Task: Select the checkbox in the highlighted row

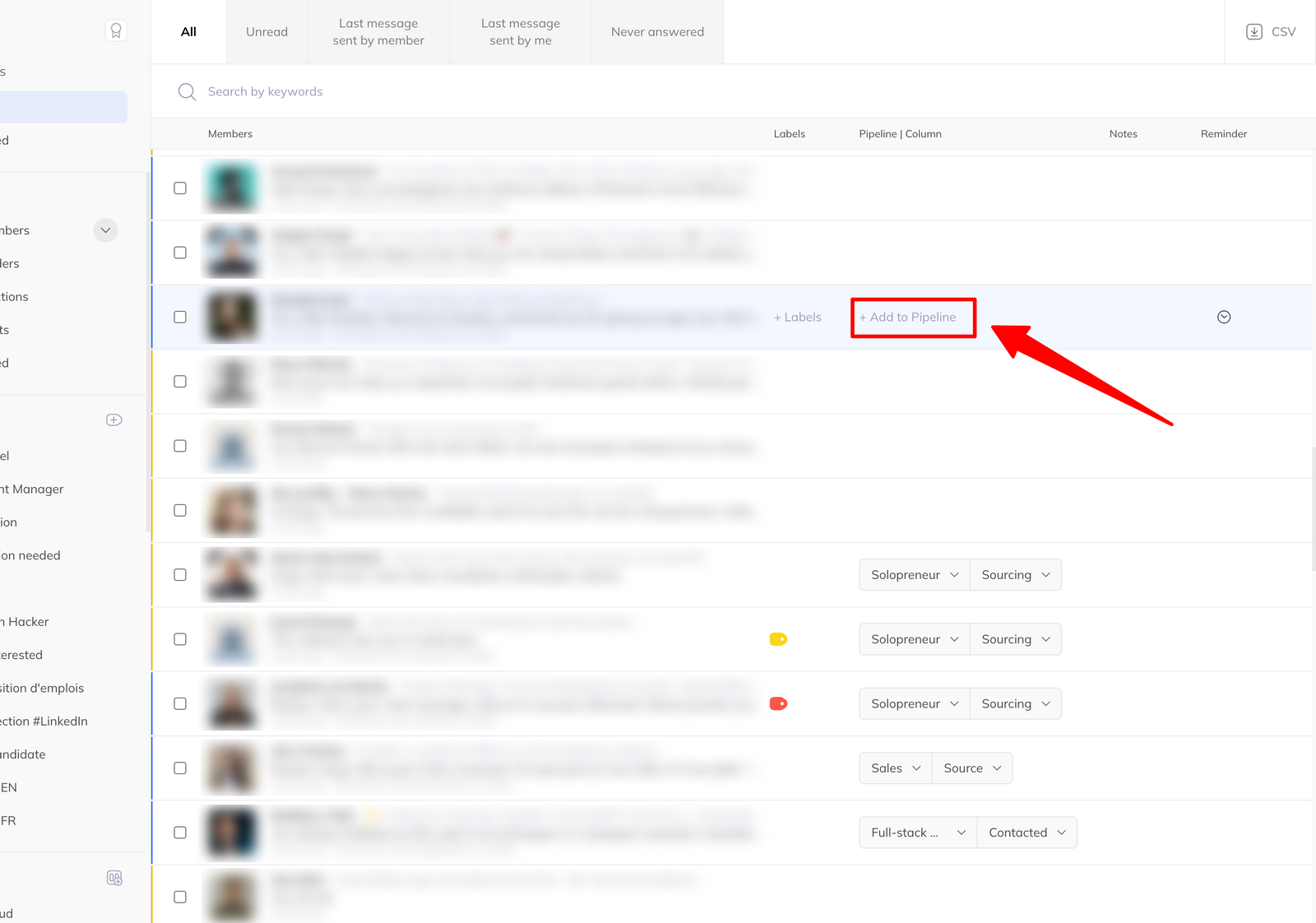Action: coord(180,317)
